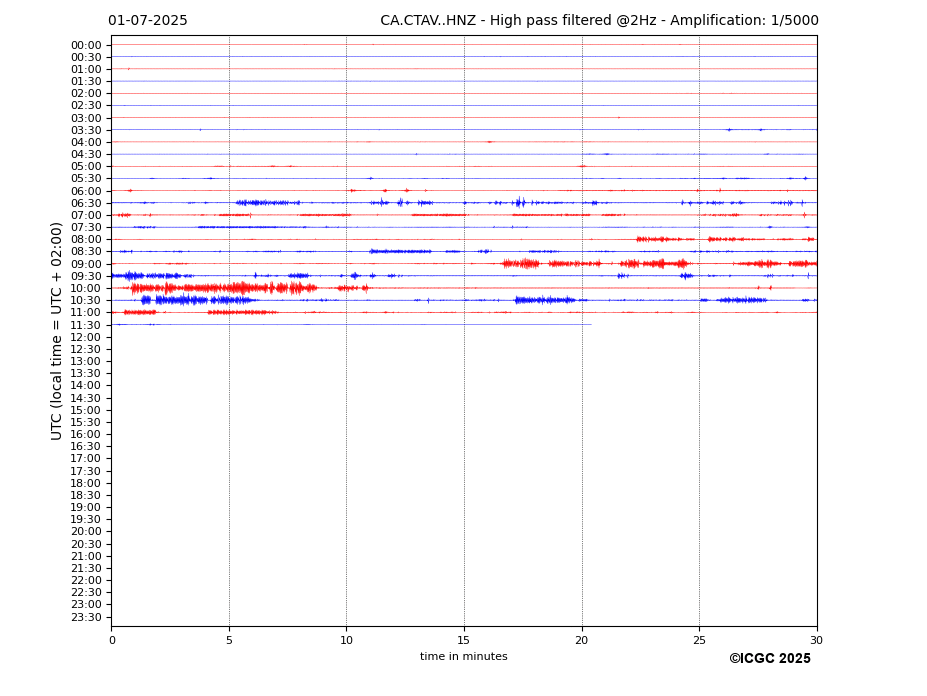Click the date label 01-07-2025
Screen dimensions: 927x696
click(148, 21)
